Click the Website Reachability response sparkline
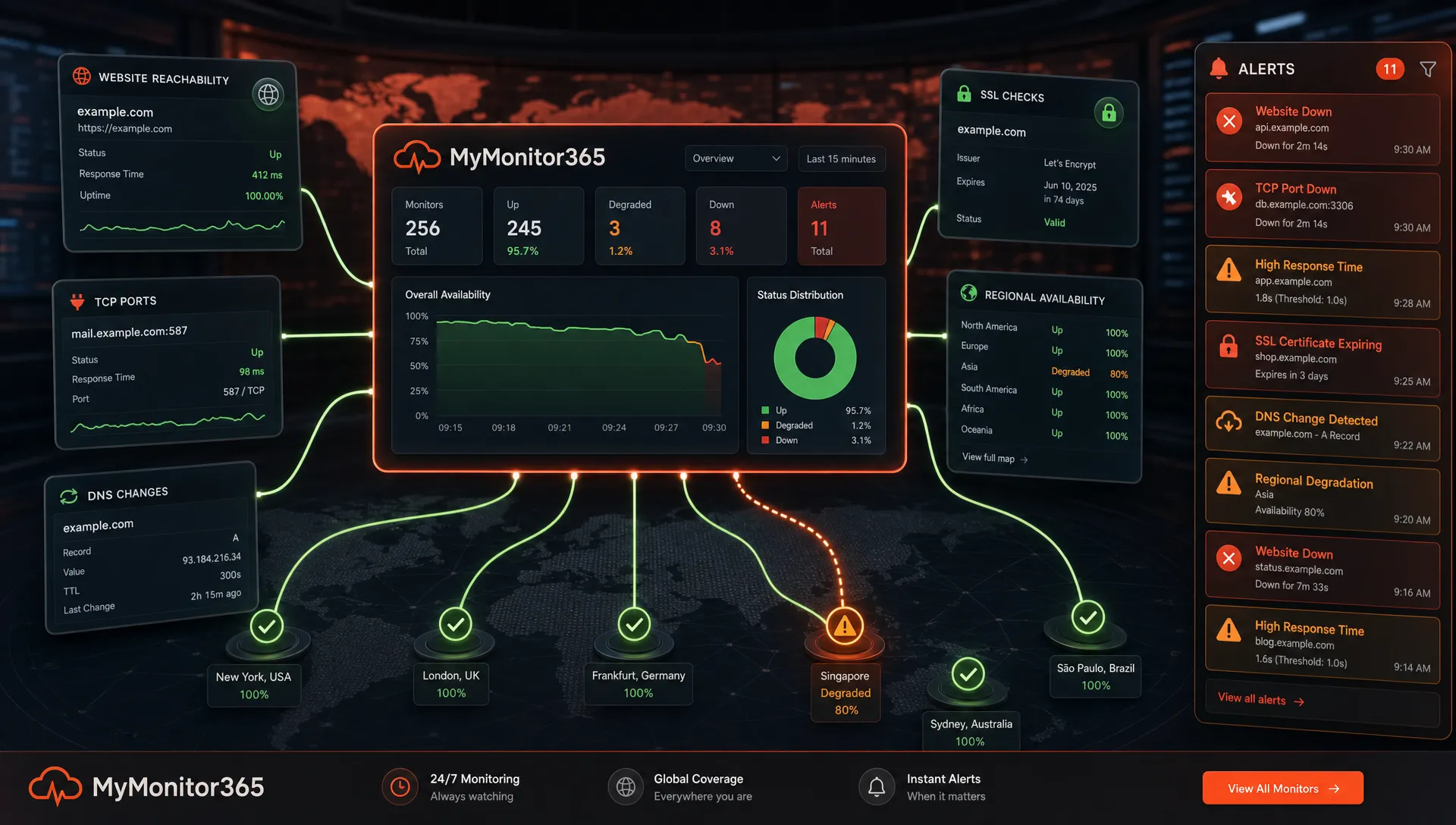1456x825 pixels. point(182,226)
